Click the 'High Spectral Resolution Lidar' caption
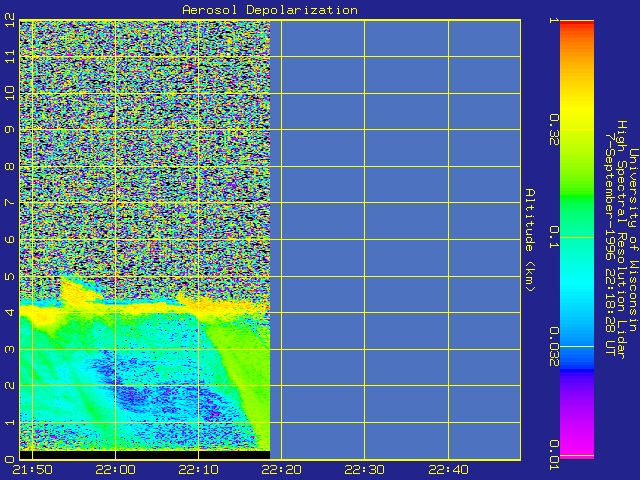 pyautogui.click(x=621, y=240)
